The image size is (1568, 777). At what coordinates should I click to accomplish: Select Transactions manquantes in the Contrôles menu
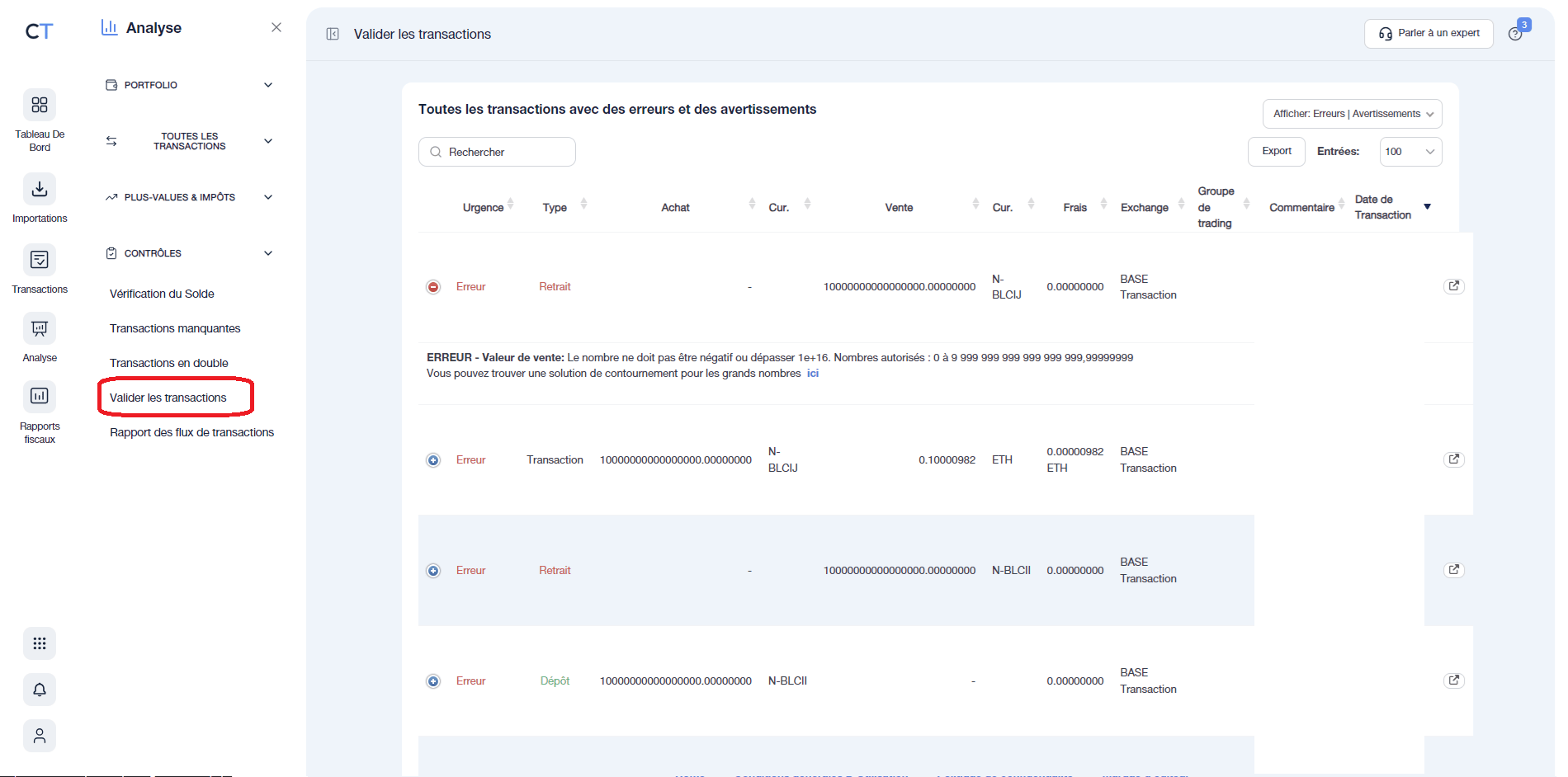[175, 328]
